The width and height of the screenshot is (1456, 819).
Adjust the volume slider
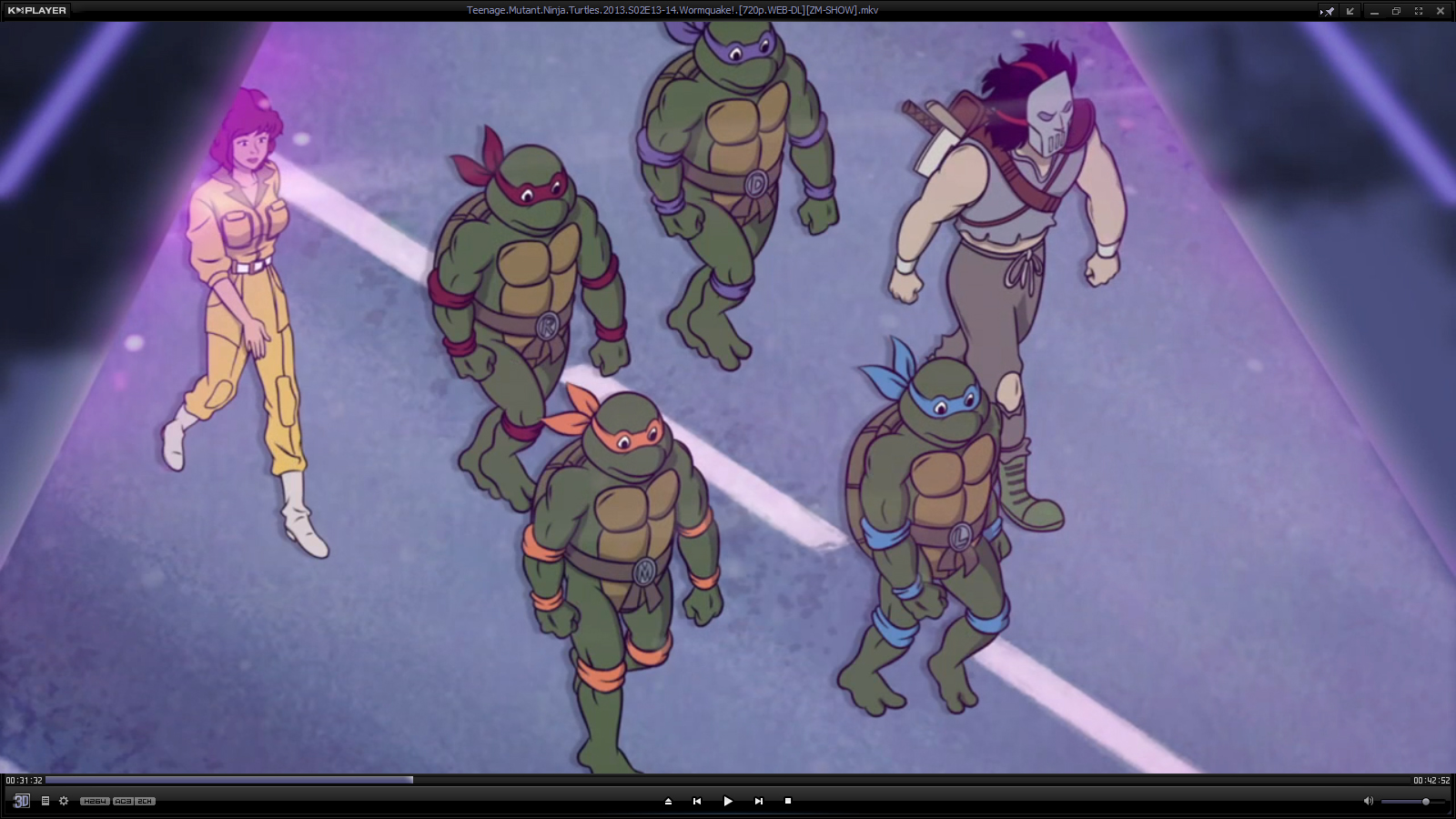click(x=1412, y=802)
